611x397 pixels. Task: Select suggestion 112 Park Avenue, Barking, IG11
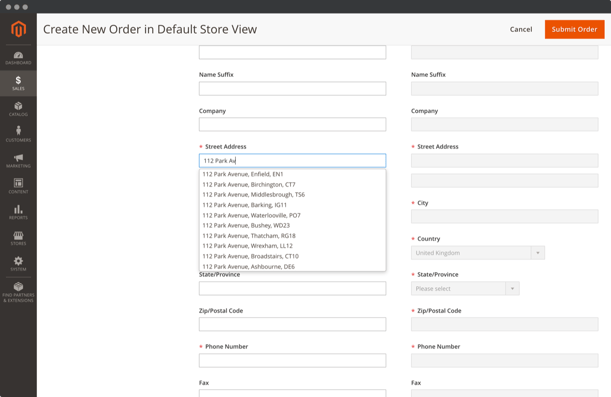(292, 205)
